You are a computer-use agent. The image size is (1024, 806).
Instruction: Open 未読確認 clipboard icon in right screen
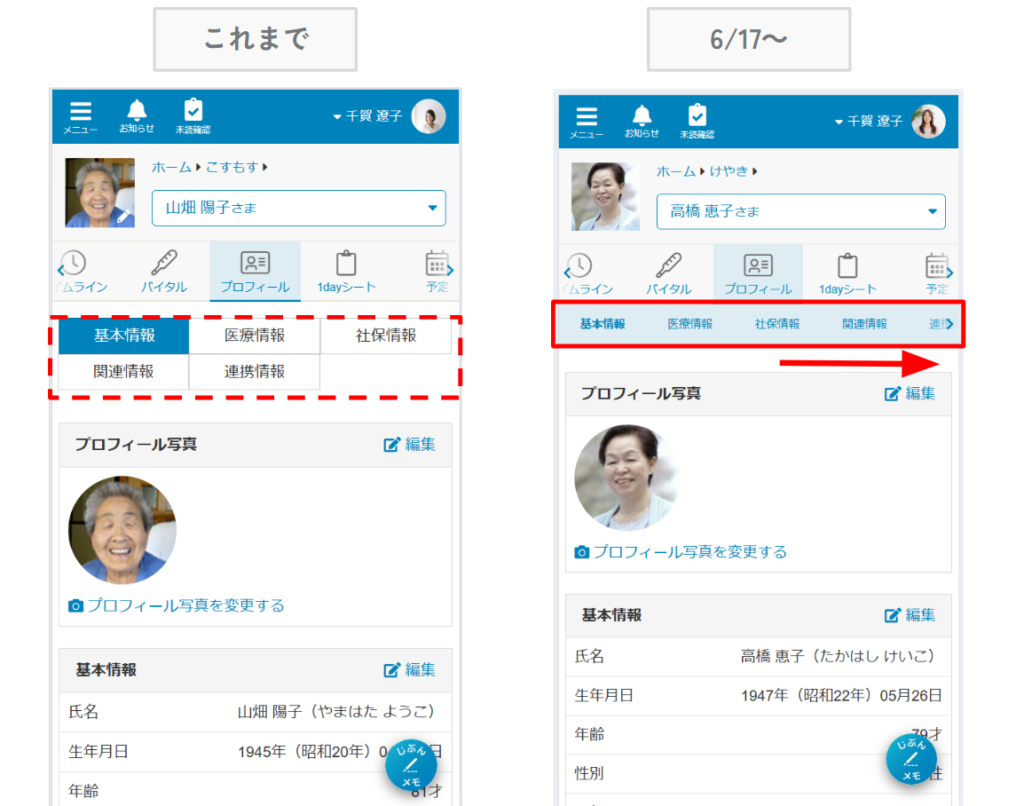[697, 121]
